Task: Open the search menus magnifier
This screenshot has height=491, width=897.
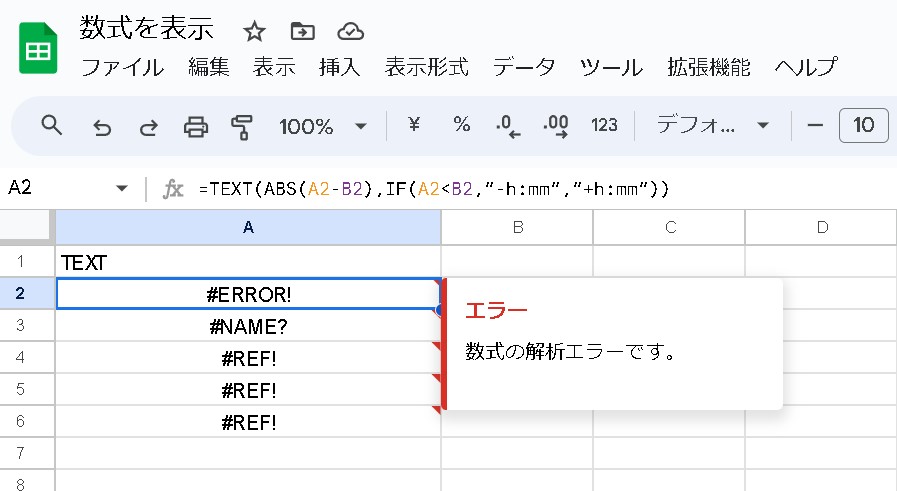Action: (x=51, y=125)
